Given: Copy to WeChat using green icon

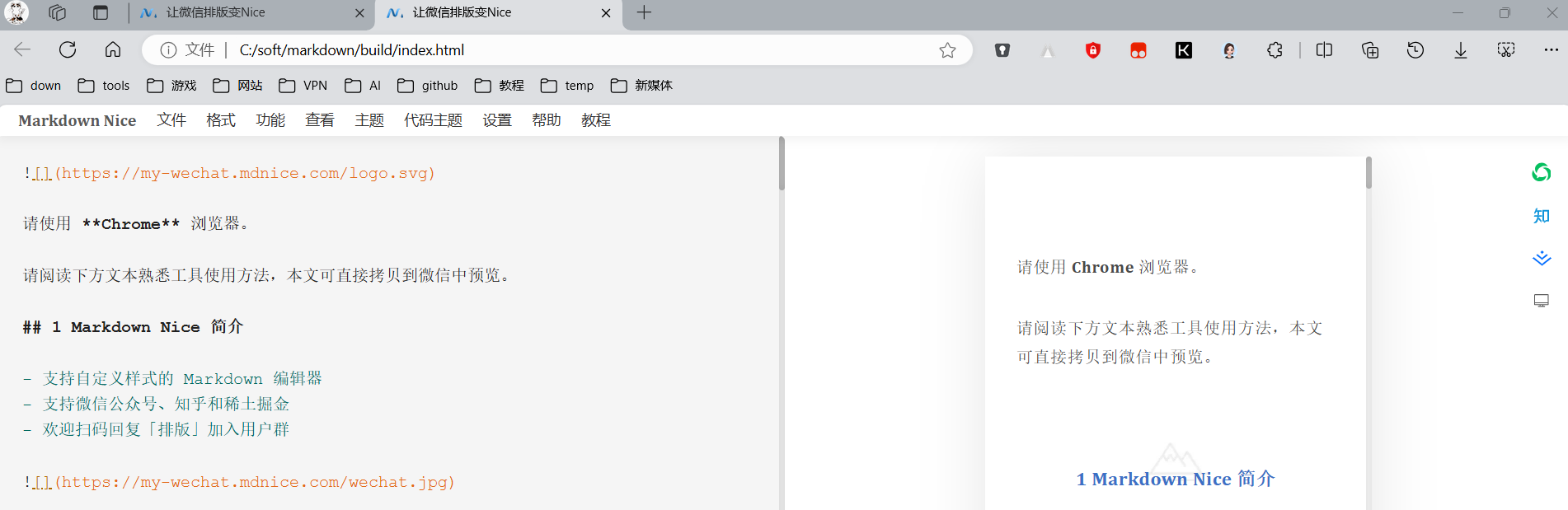Looking at the screenshot, I should (1541, 172).
